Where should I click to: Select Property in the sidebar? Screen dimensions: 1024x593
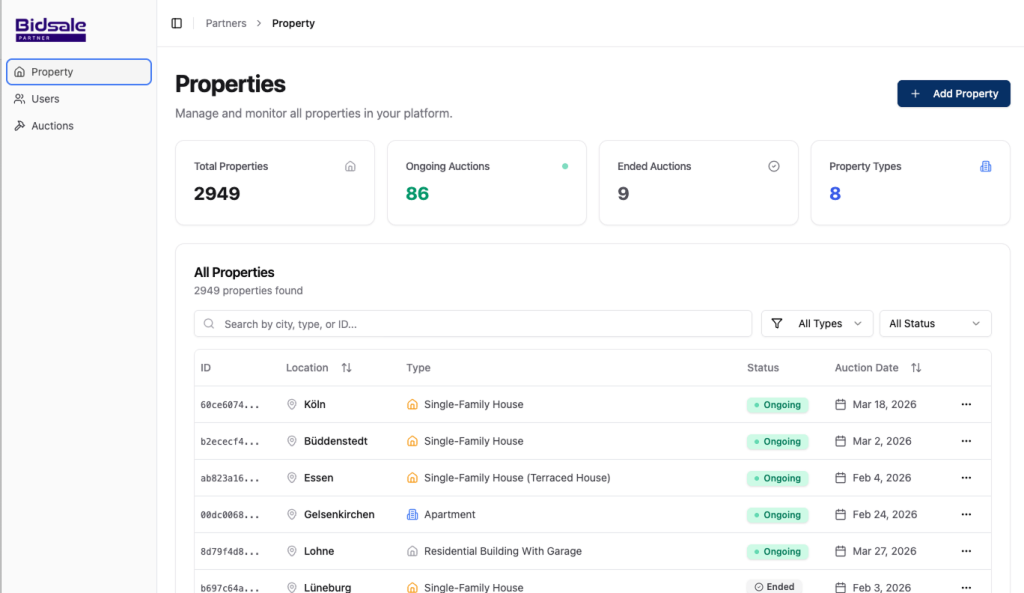tap(52, 72)
